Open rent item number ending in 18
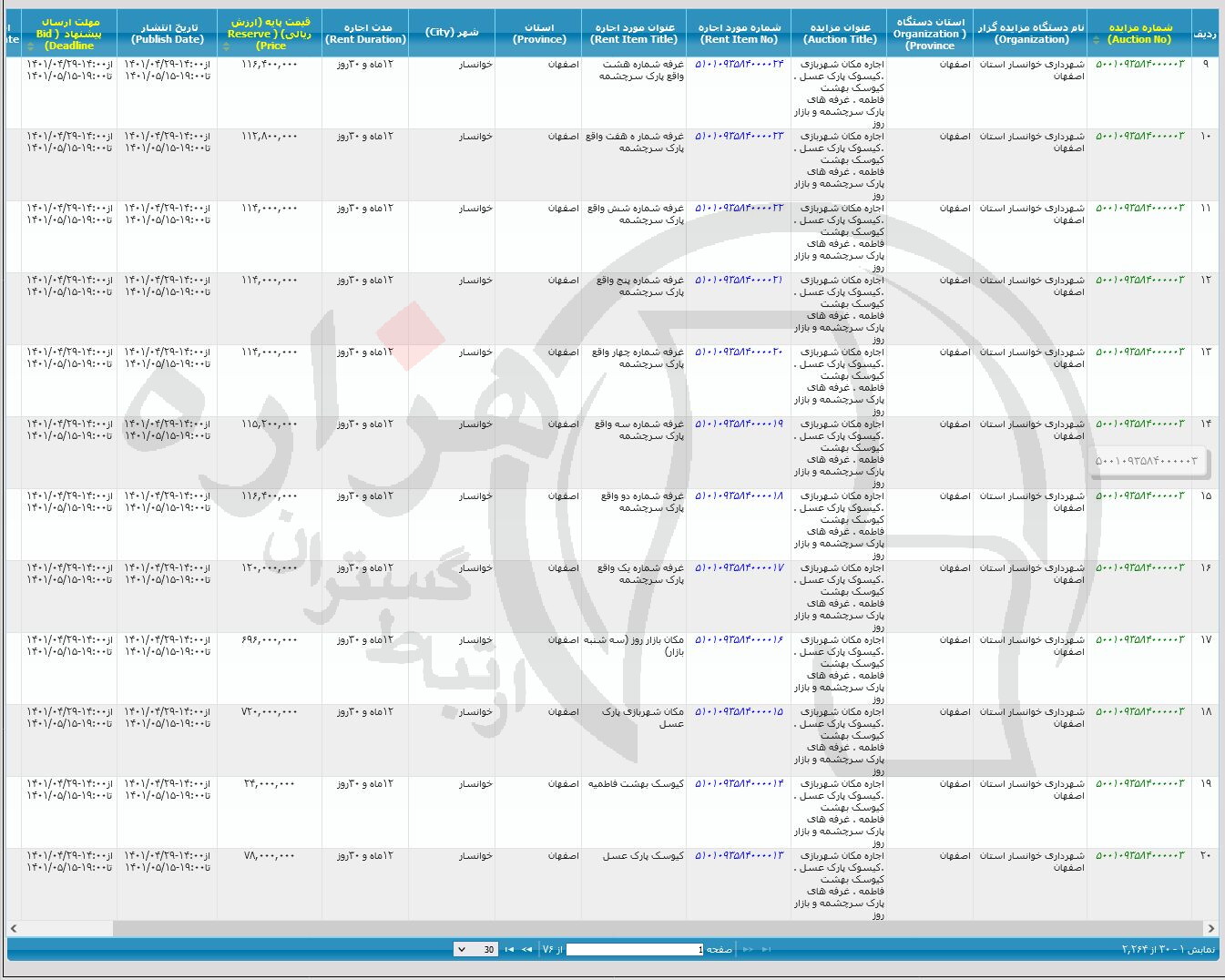The height and width of the screenshot is (980, 1225). tap(739, 496)
